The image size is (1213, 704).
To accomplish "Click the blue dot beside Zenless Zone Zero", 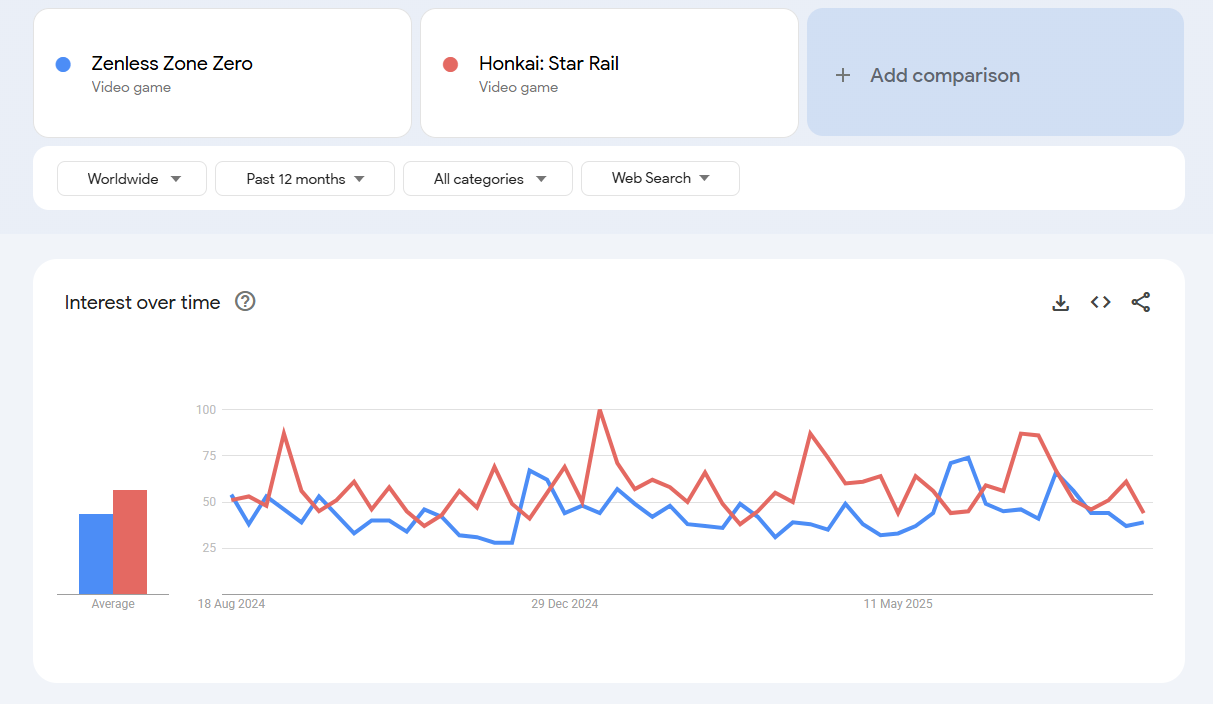I will click(63, 64).
